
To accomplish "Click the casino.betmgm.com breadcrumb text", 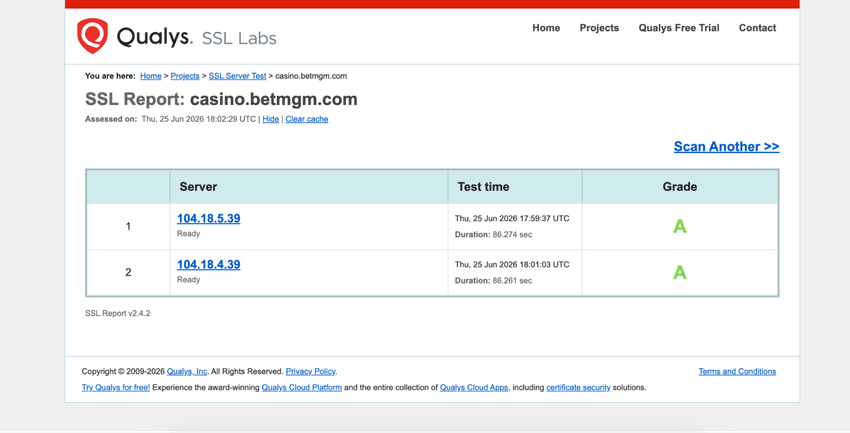I will 311,76.
